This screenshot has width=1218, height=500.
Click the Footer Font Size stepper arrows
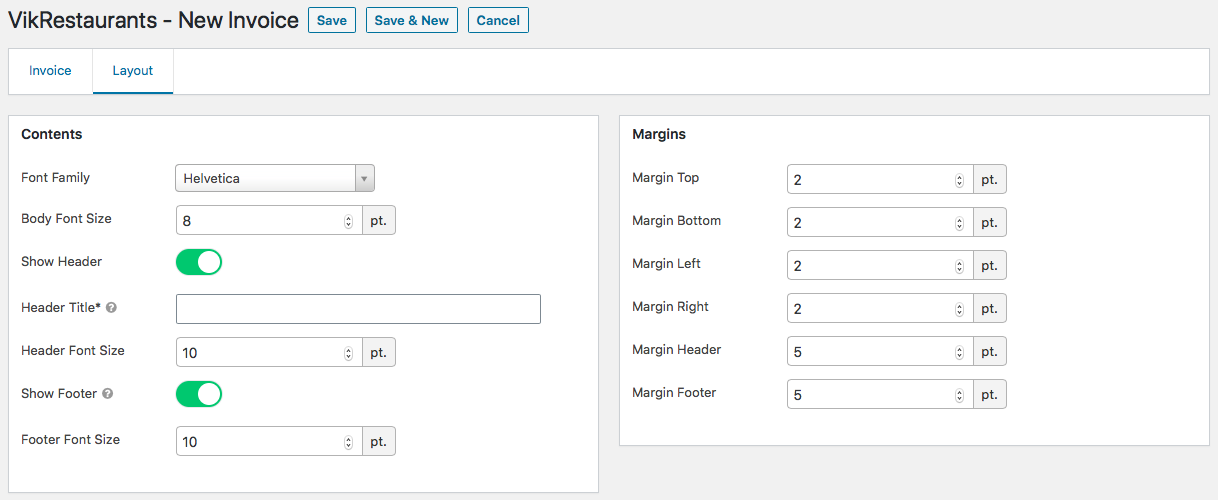[348, 441]
